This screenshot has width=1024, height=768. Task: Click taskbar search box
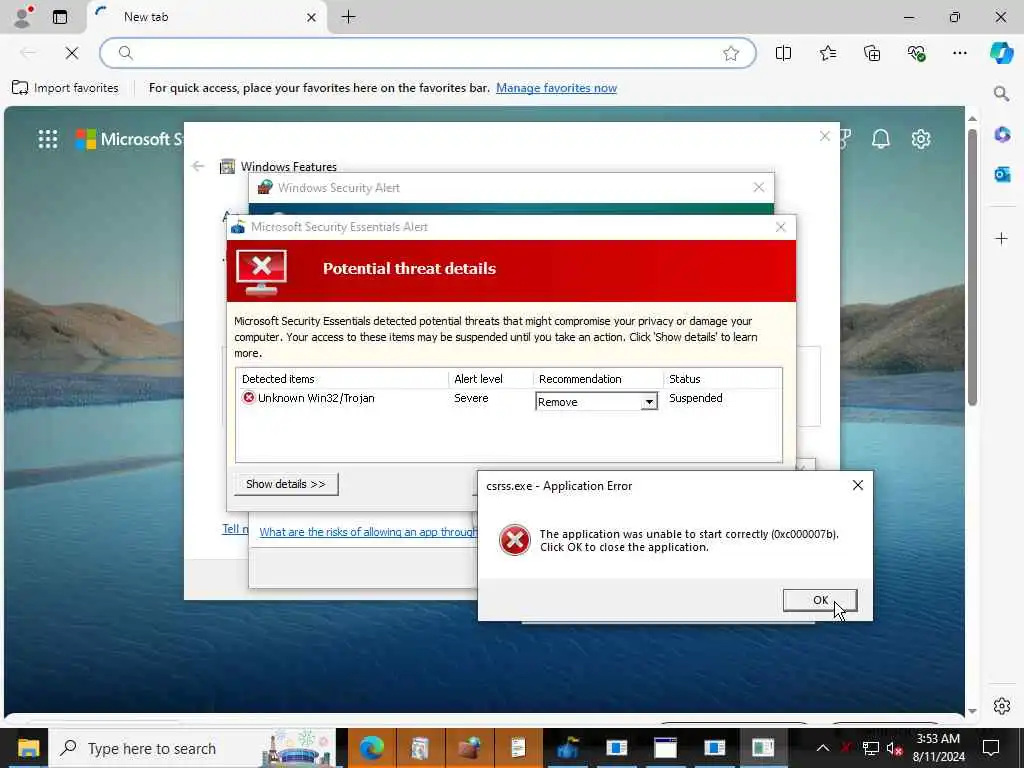pyautogui.click(x=193, y=748)
